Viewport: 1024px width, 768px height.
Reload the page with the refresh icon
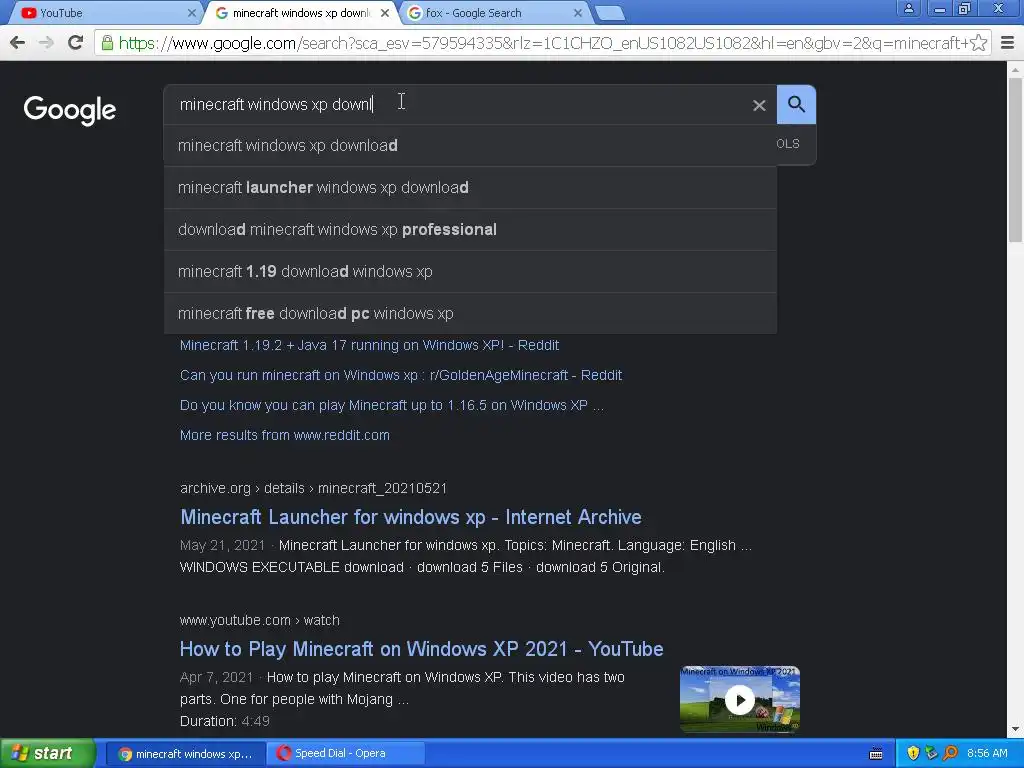coord(75,43)
